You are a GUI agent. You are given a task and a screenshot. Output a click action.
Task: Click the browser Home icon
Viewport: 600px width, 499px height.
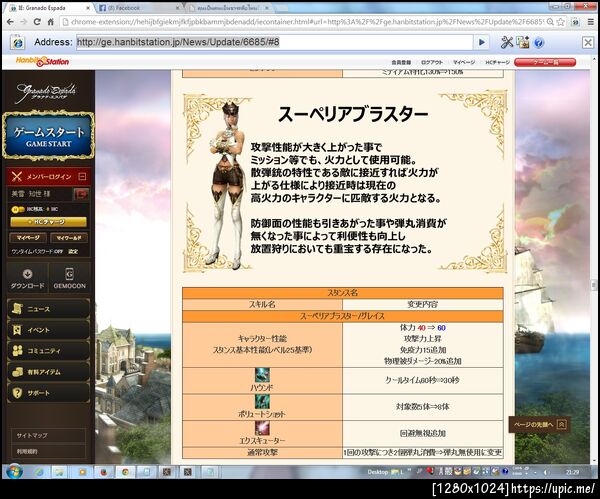(x=50, y=22)
